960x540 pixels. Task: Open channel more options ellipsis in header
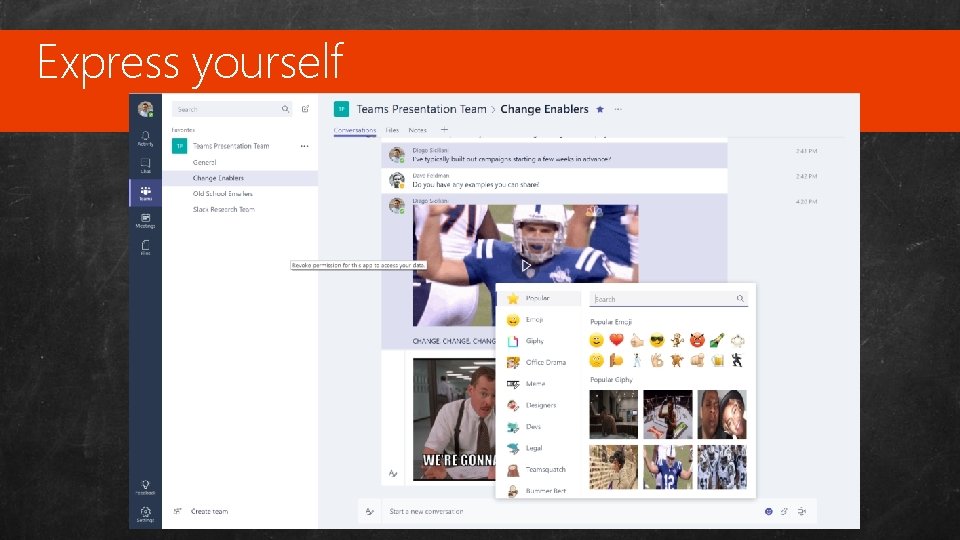(x=618, y=109)
